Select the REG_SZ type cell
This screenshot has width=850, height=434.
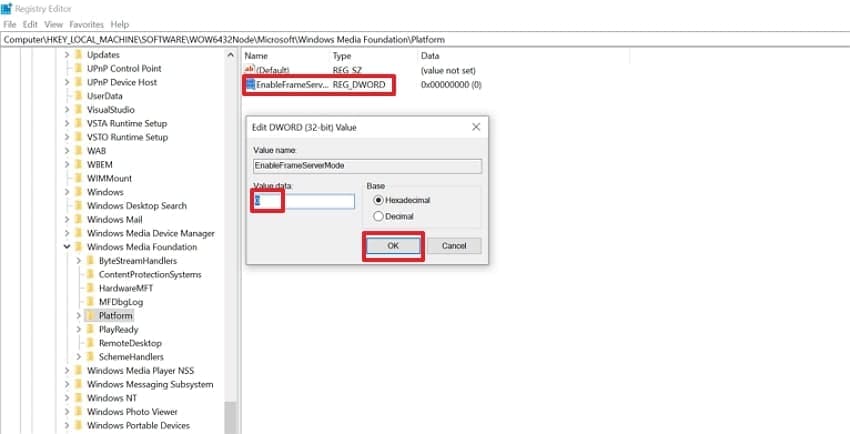pos(347,70)
